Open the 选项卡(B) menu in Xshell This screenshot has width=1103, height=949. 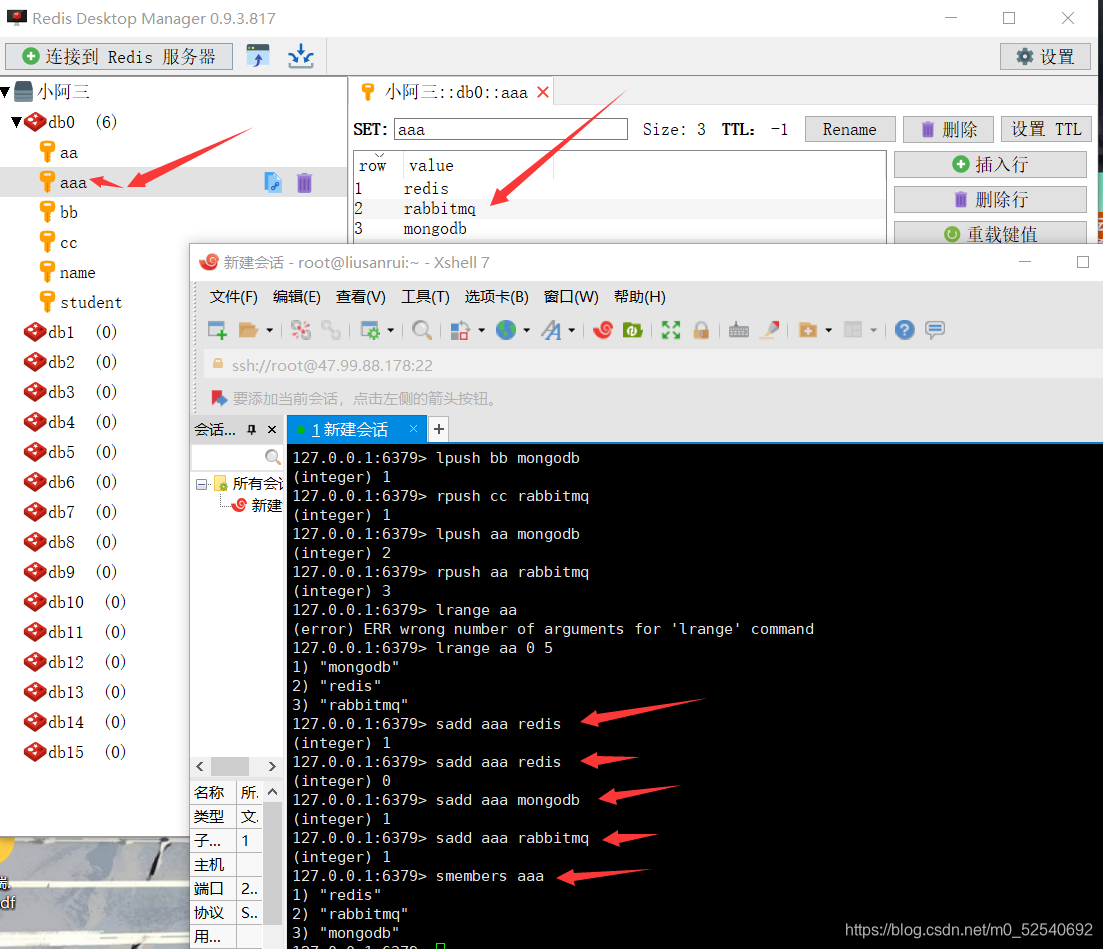[x=496, y=297]
